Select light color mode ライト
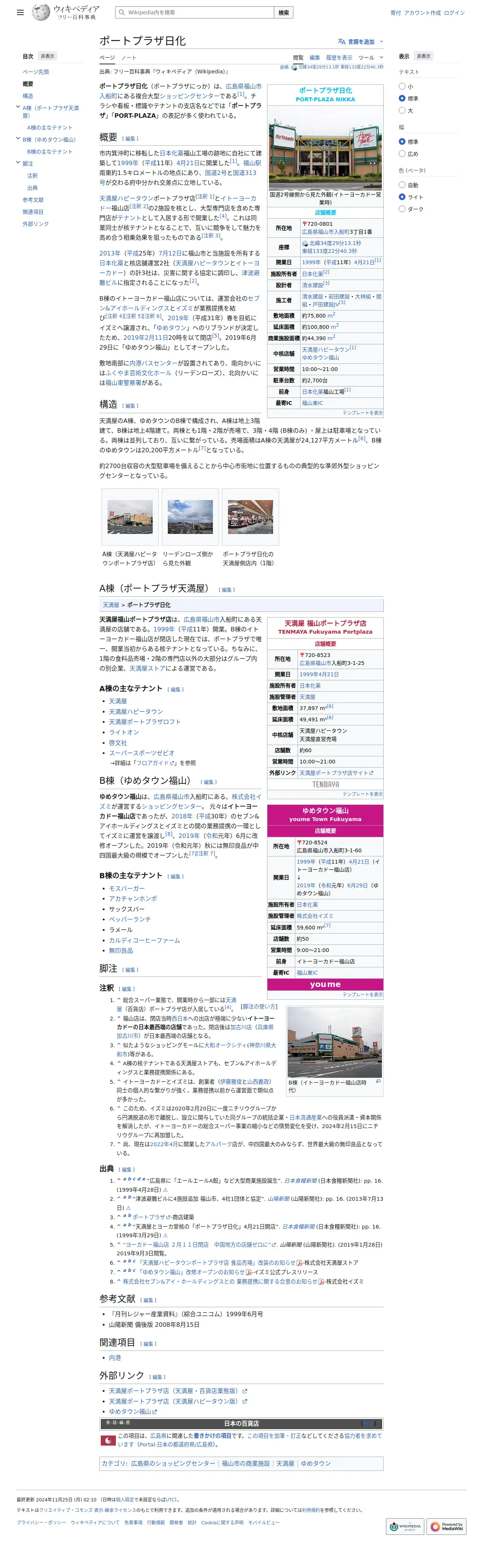Viewport: 483px width, 1568px height. pos(402,196)
